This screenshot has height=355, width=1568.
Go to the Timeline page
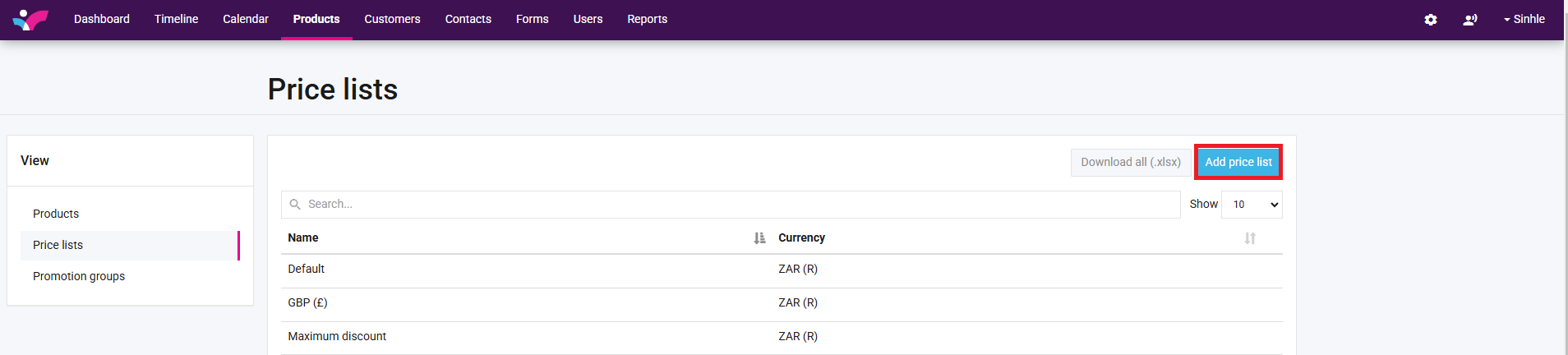[176, 19]
